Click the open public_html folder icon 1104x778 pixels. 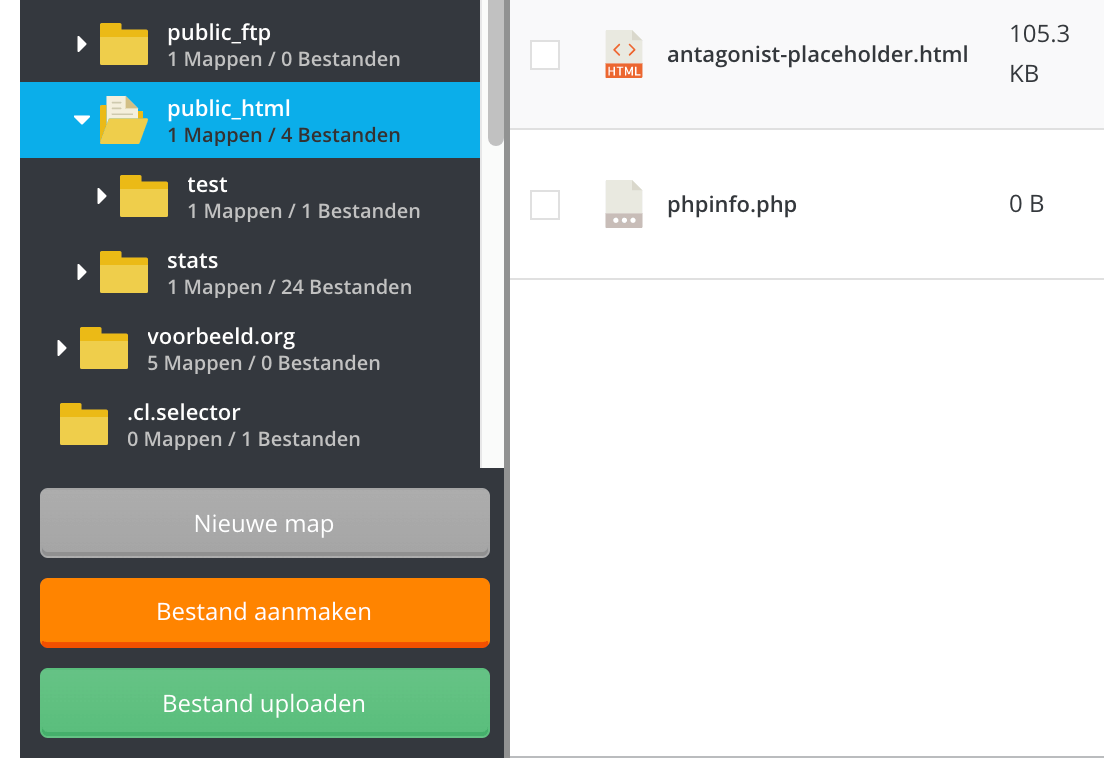point(123,118)
